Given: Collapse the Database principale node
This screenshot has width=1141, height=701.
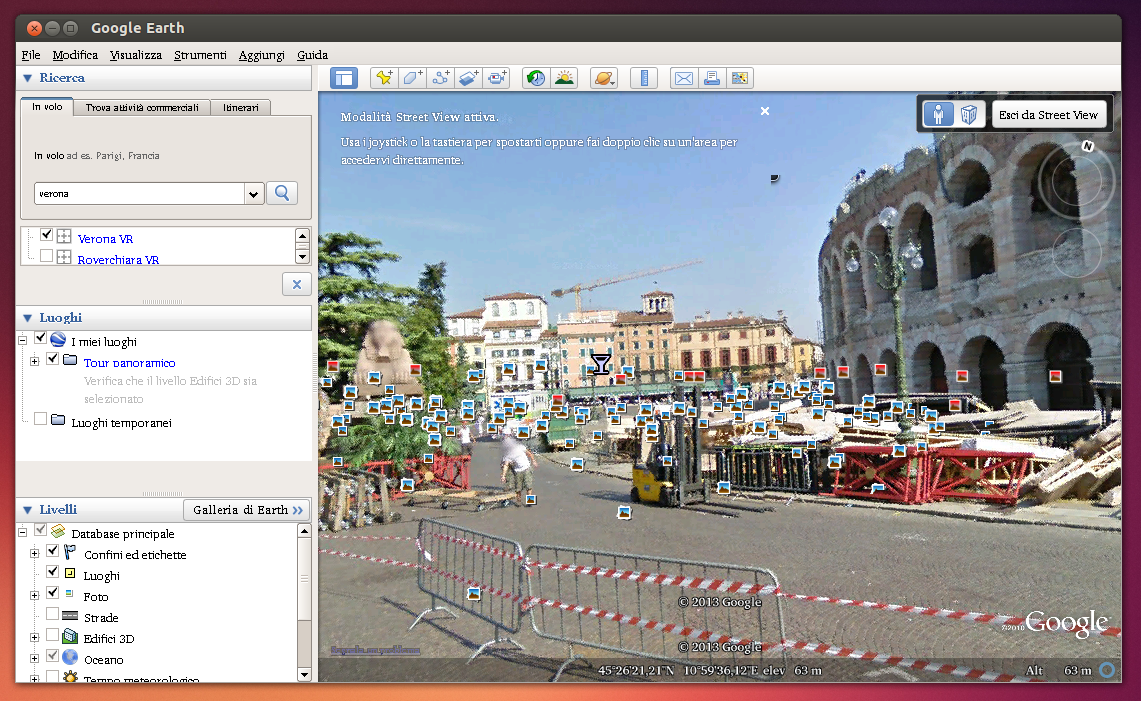Looking at the screenshot, I should [x=23, y=532].
